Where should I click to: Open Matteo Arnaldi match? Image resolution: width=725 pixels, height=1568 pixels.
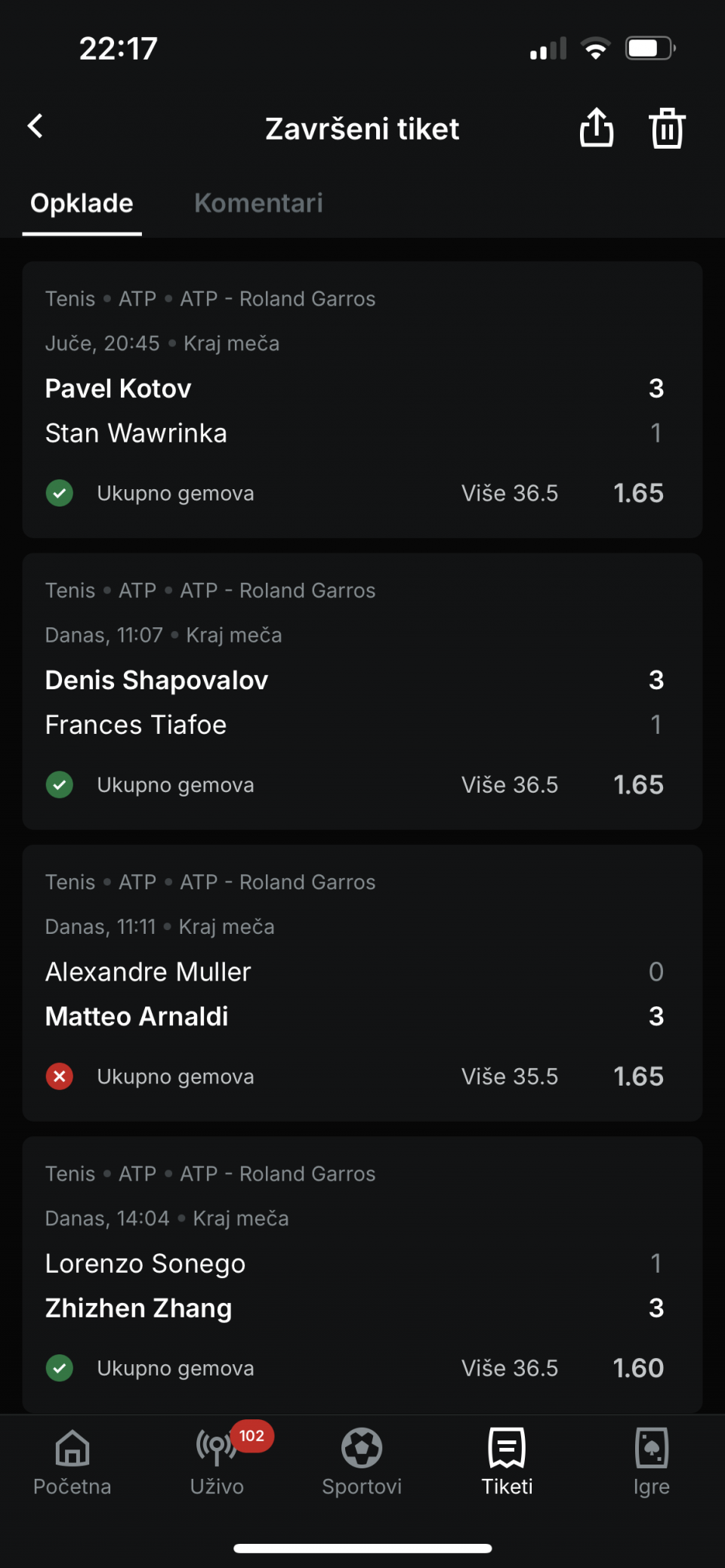pos(137,1016)
